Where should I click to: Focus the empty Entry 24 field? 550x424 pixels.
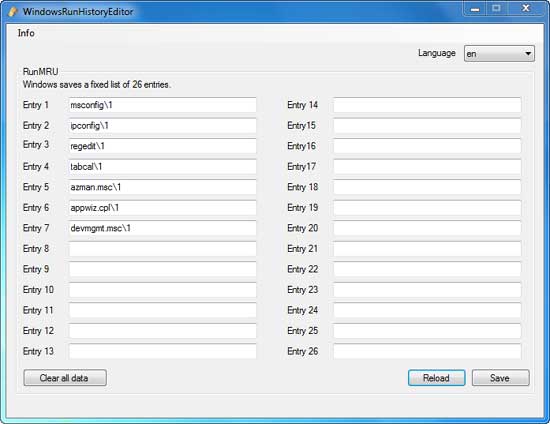(x=427, y=310)
